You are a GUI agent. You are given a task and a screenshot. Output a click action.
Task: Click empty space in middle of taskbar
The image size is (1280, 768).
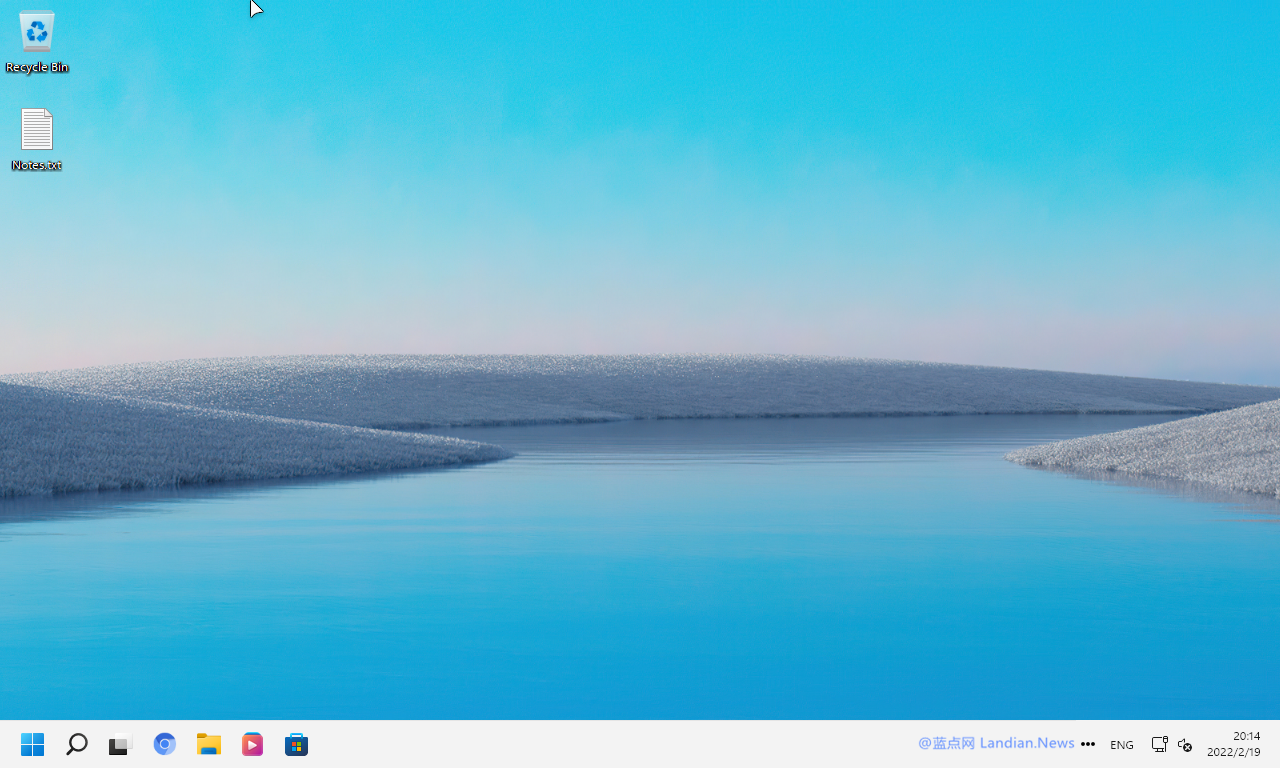(x=600, y=744)
